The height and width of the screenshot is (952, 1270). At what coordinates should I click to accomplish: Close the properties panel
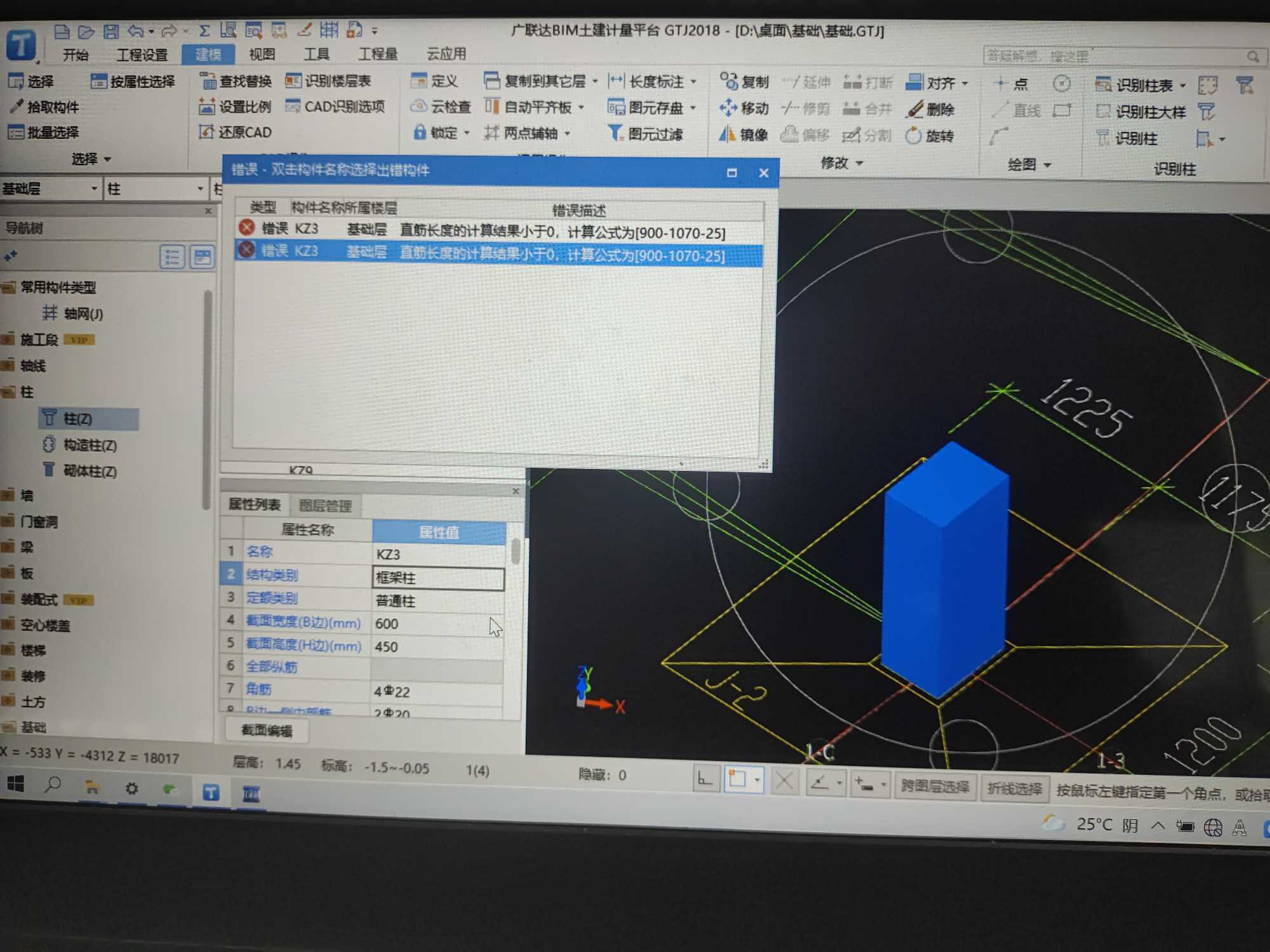tap(515, 491)
